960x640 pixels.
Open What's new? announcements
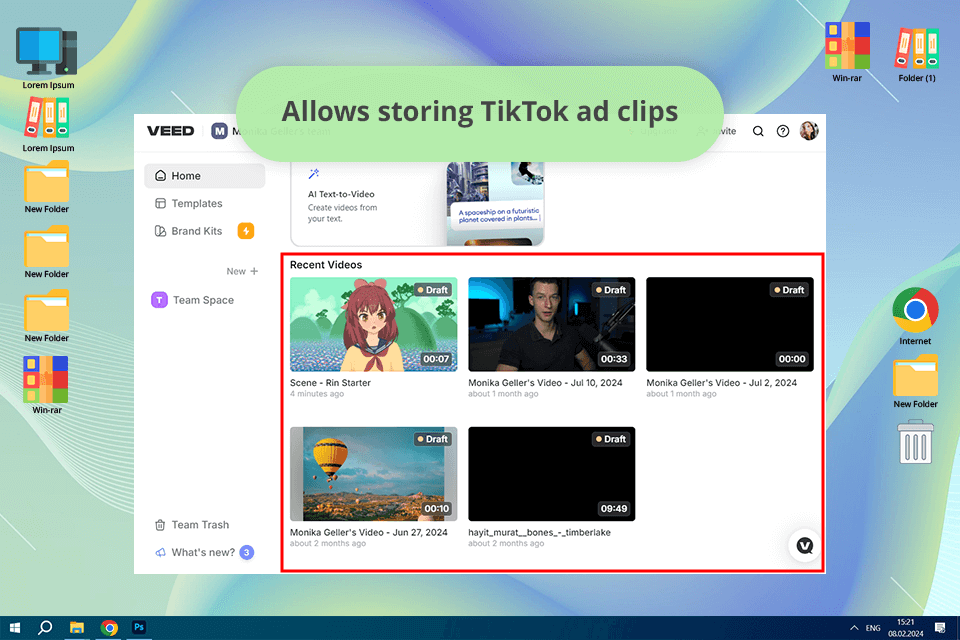pos(195,552)
